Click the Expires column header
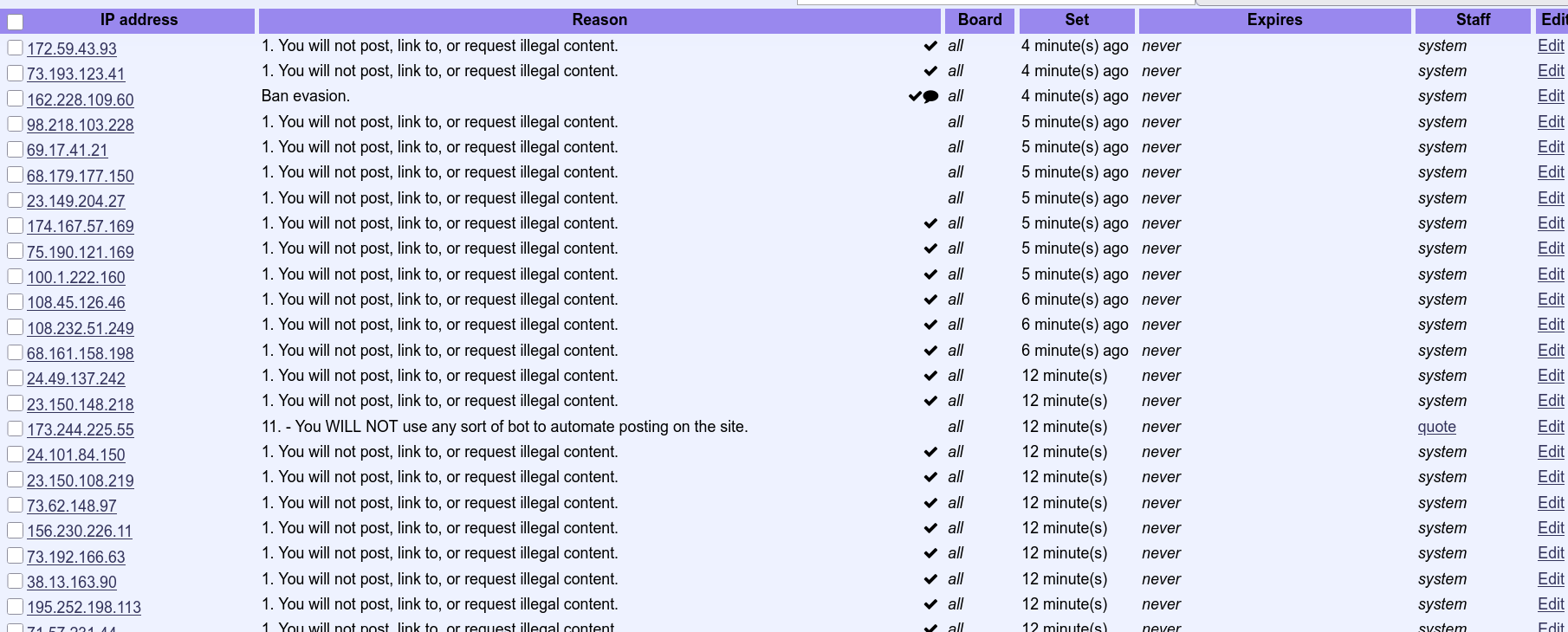This screenshot has width=1568, height=632. click(x=1274, y=20)
